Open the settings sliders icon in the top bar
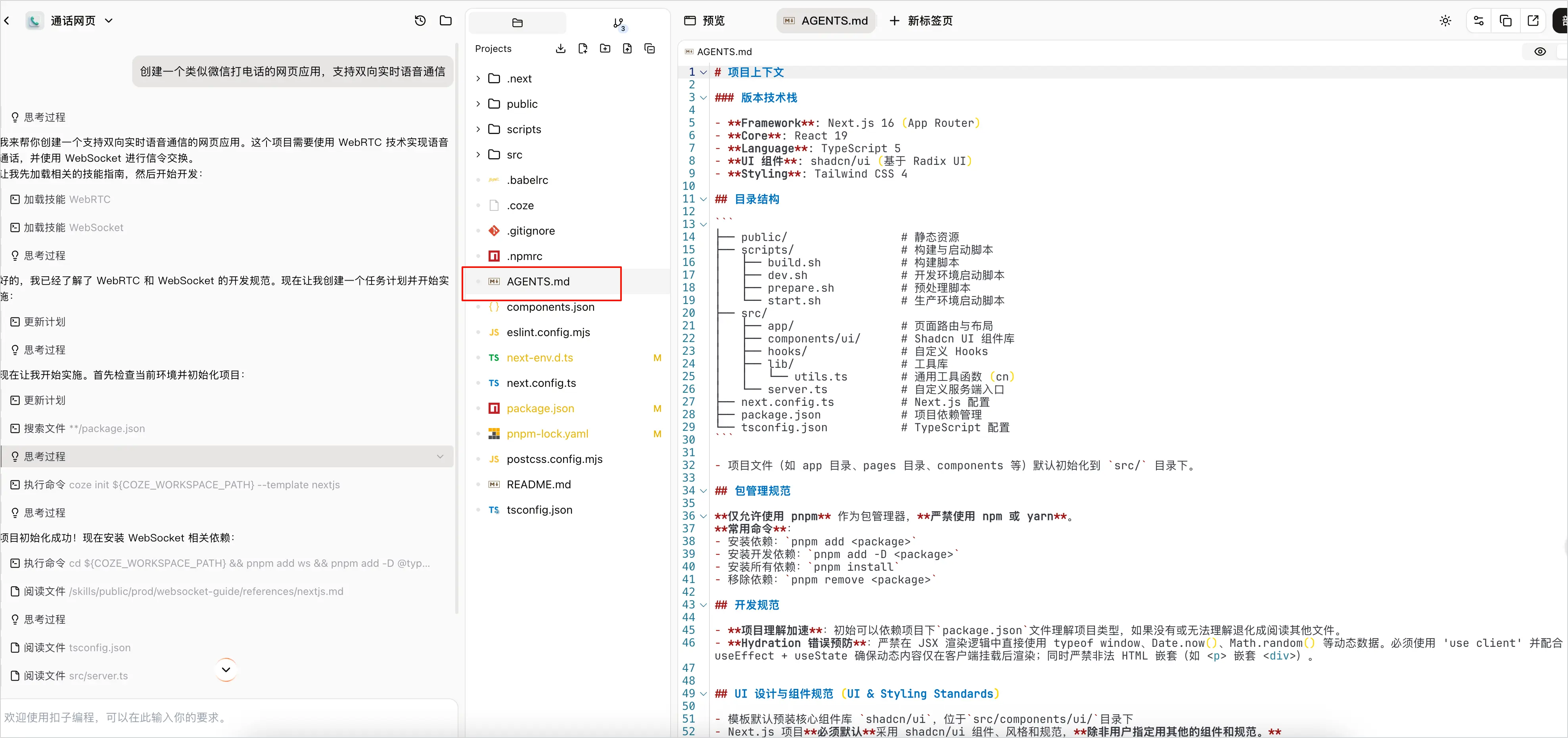Viewport: 1568px width, 738px height. pos(1478,21)
